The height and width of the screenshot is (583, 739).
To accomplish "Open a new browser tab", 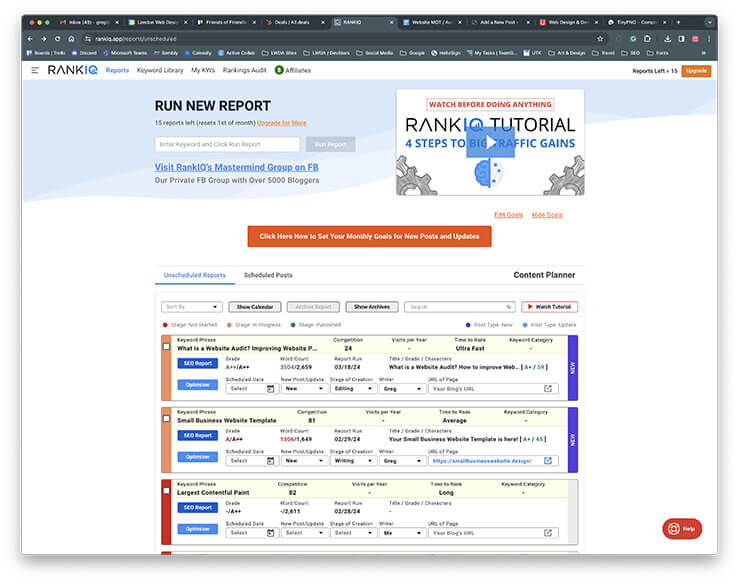I will tap(678, 22).
